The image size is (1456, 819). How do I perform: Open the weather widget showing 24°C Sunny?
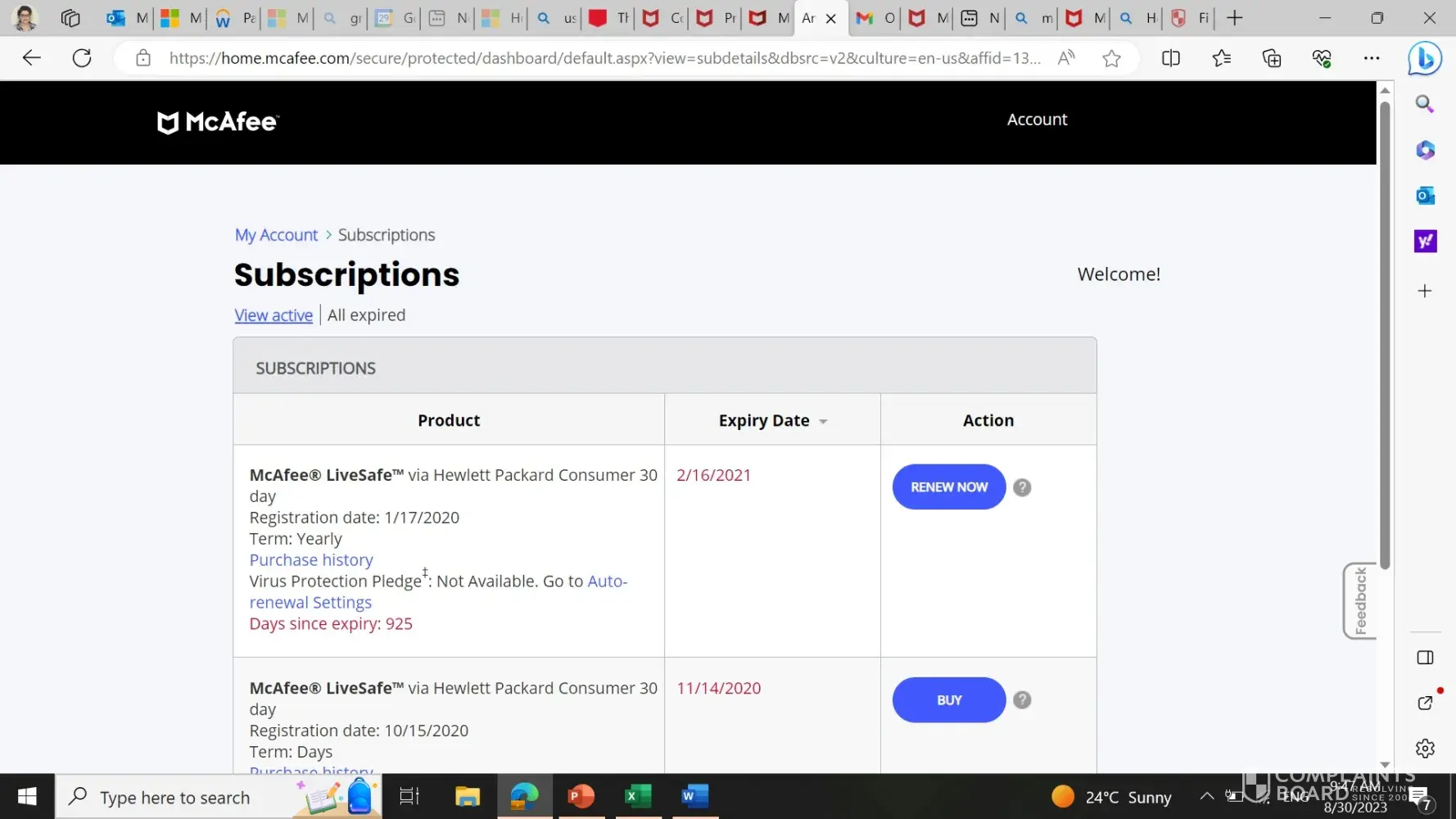1111,797
